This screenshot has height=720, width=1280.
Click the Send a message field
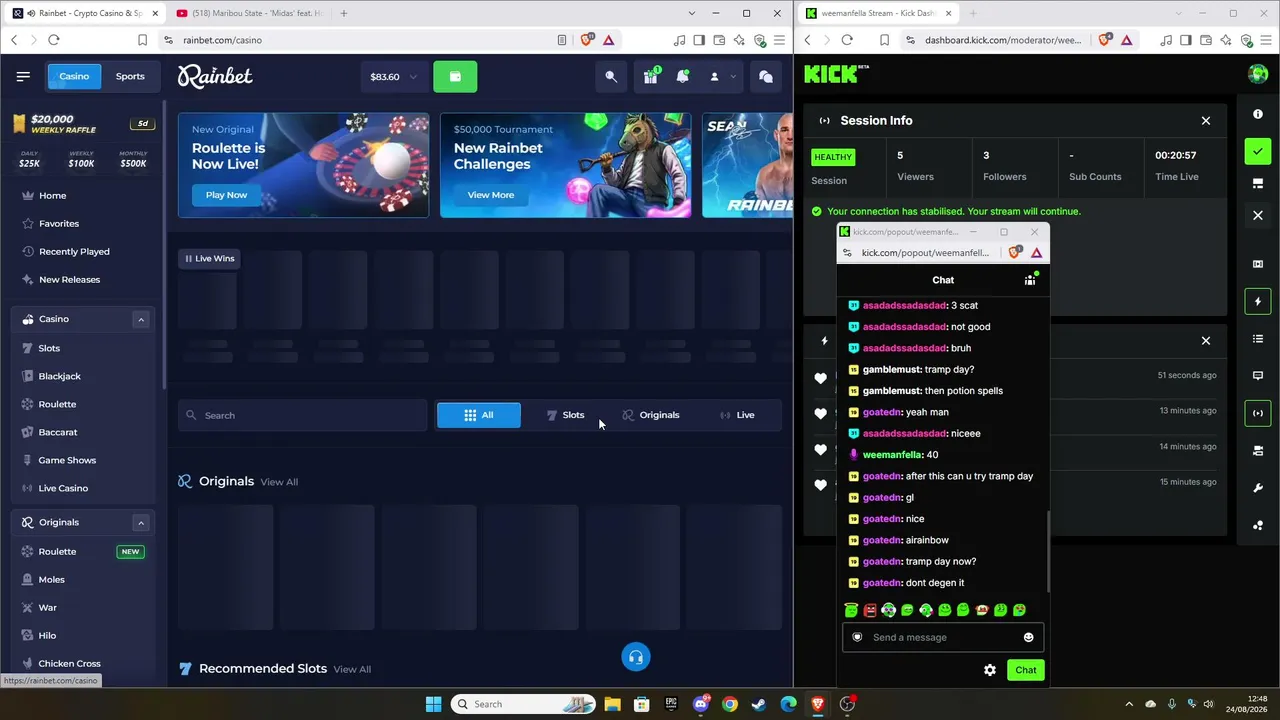point(942,637)
